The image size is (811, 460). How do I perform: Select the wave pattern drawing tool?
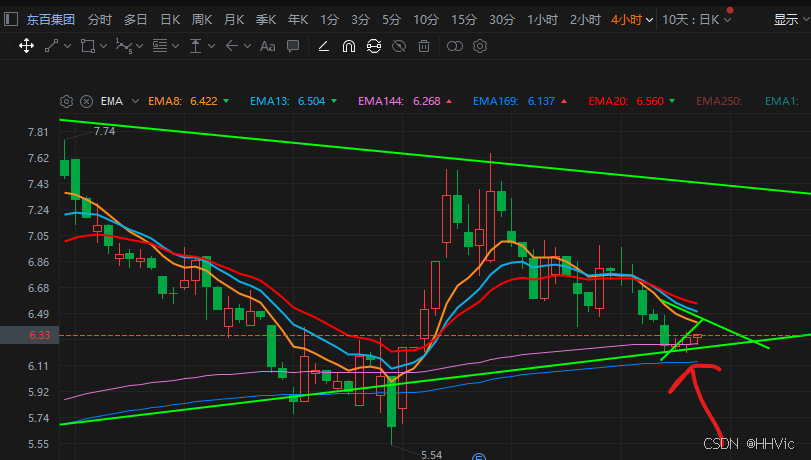(124, 46)
